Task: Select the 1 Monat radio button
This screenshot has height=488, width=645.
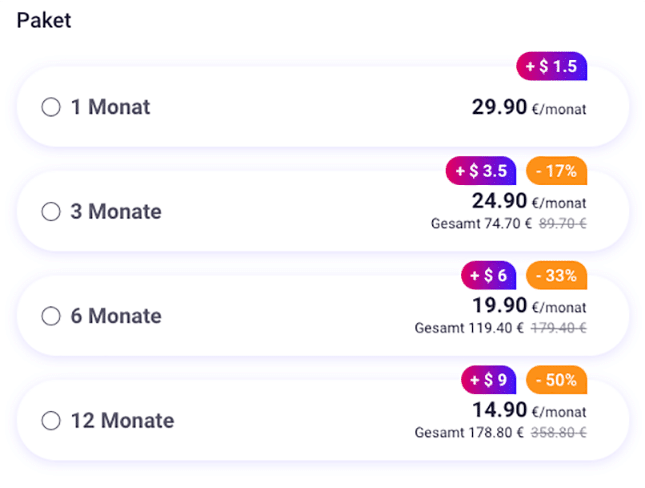Action: [x=51, y=107]
